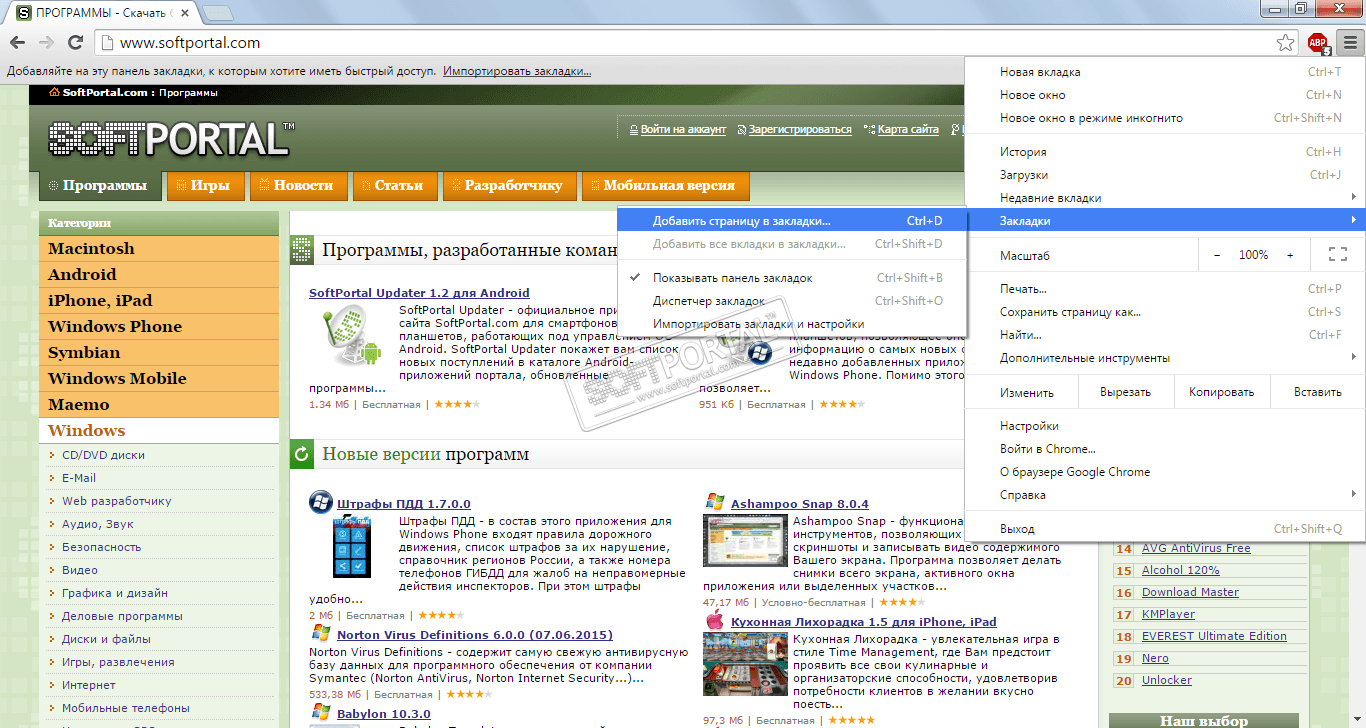
Task: Click the Windows flag icon beside Norton Virus Definitions
Action: [321, 634]
